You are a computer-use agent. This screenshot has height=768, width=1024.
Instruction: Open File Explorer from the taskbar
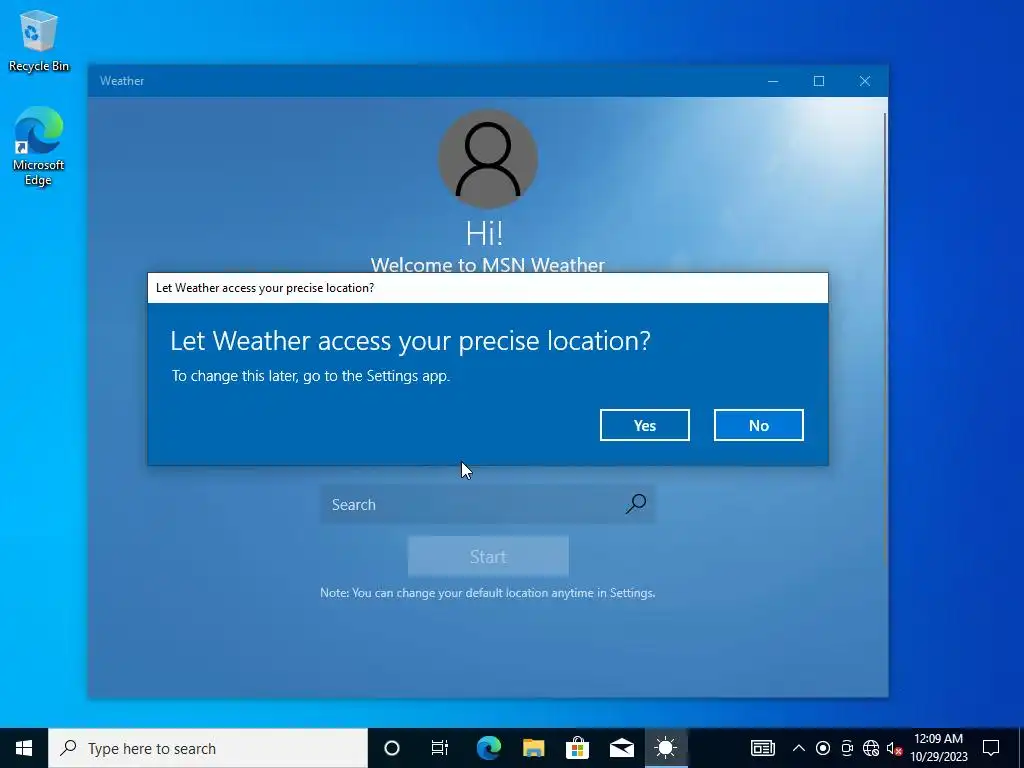[x=533, y=748]
